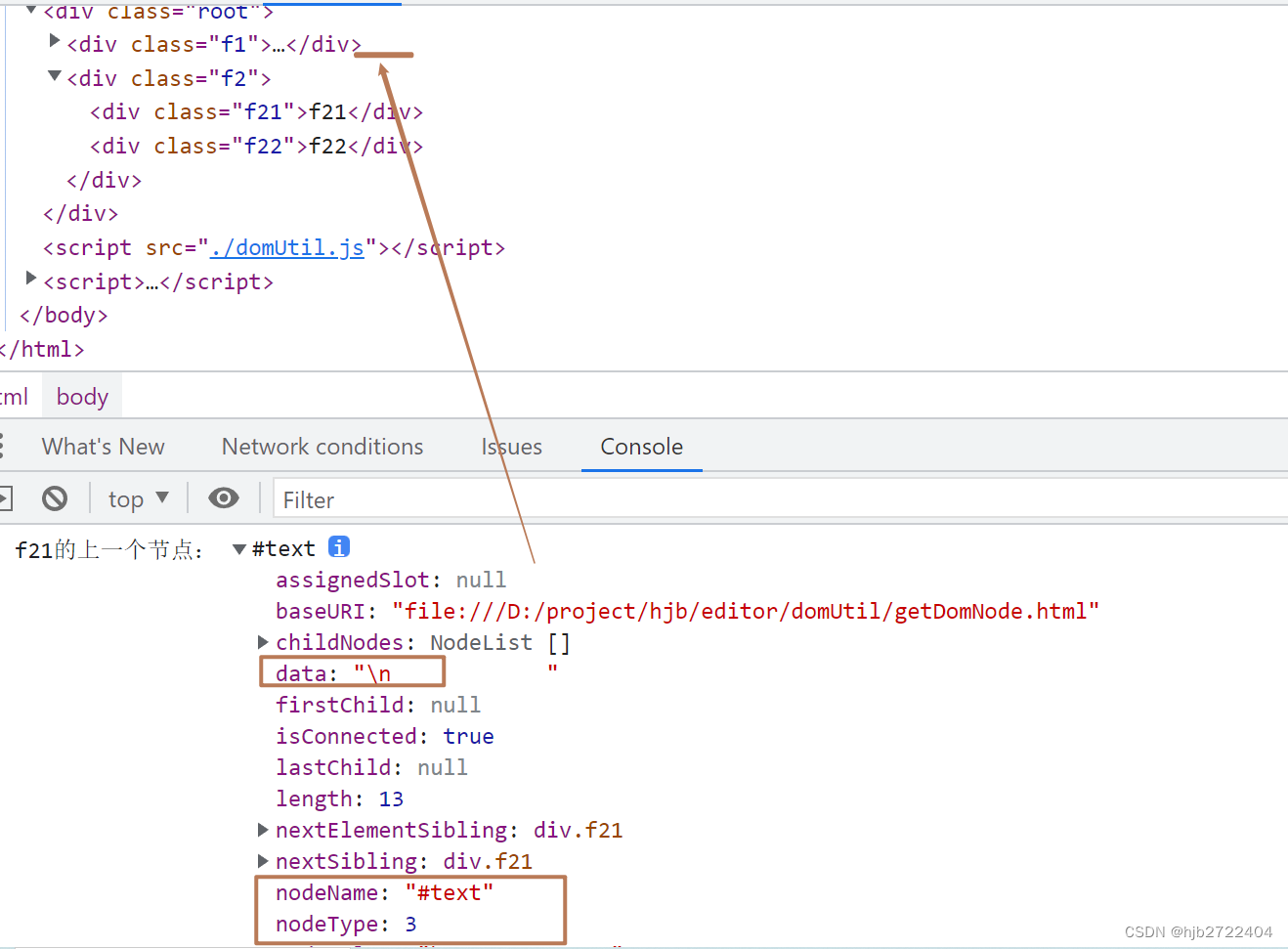Switch to the What's New tab

pos(104,447)
